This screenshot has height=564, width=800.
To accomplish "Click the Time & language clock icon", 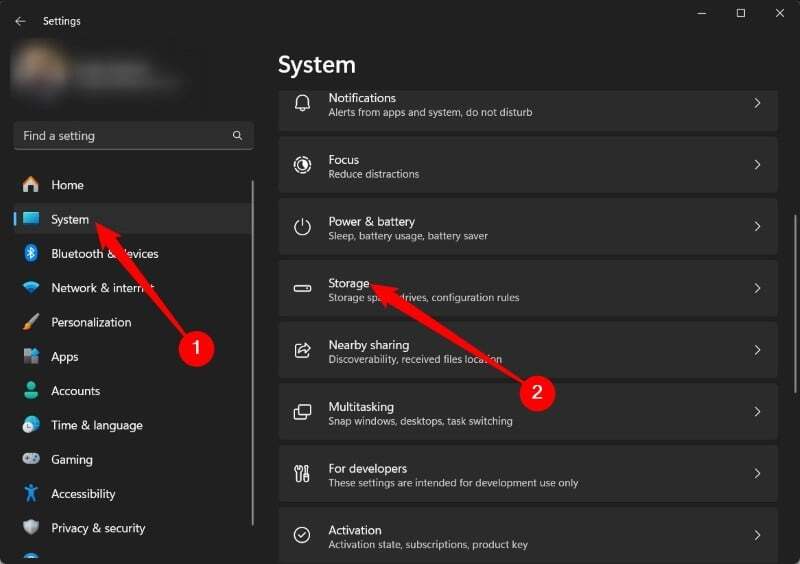I will (x=31, y=425).
